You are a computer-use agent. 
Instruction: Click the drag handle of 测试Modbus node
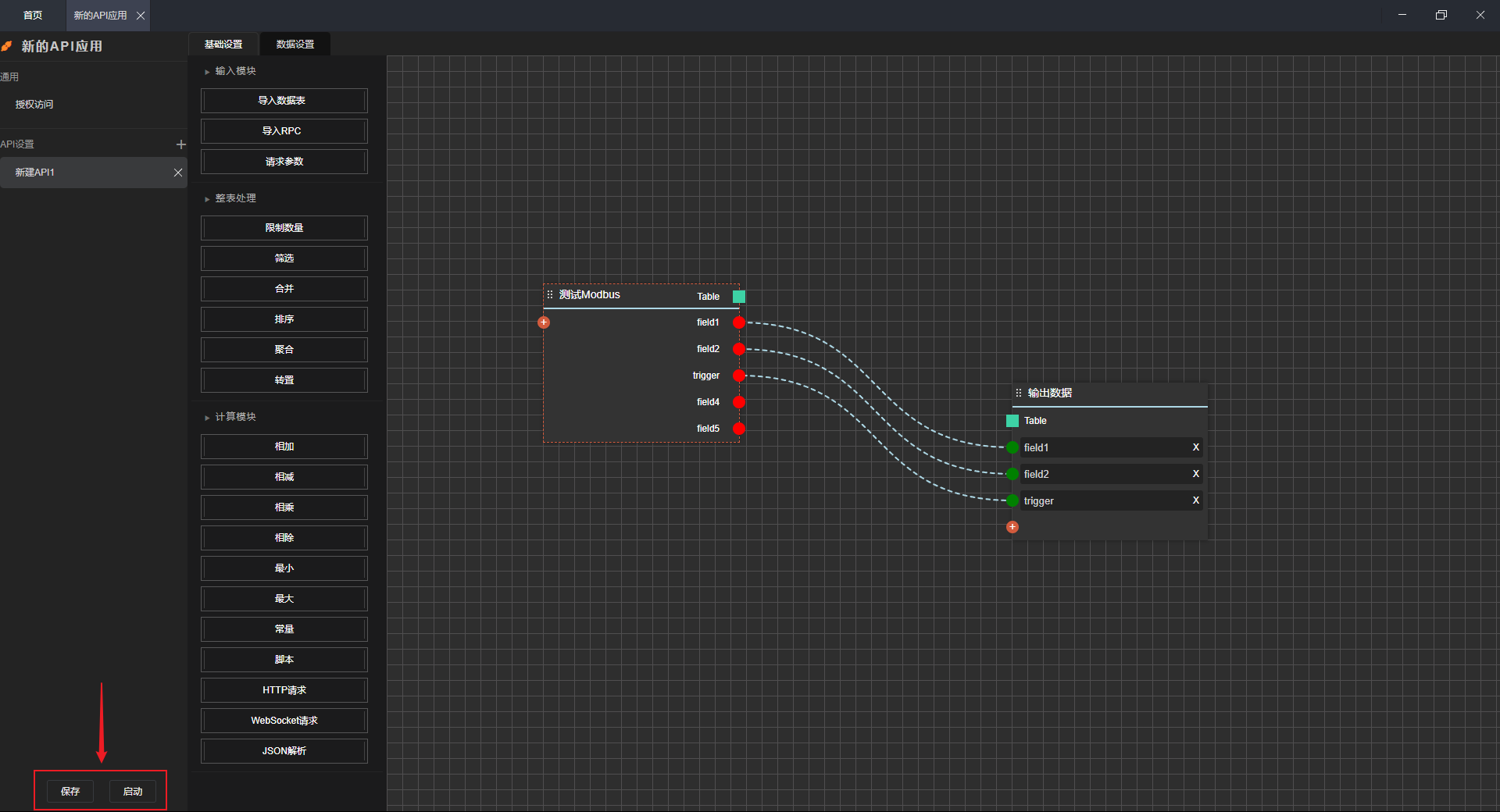coord(550,294)
